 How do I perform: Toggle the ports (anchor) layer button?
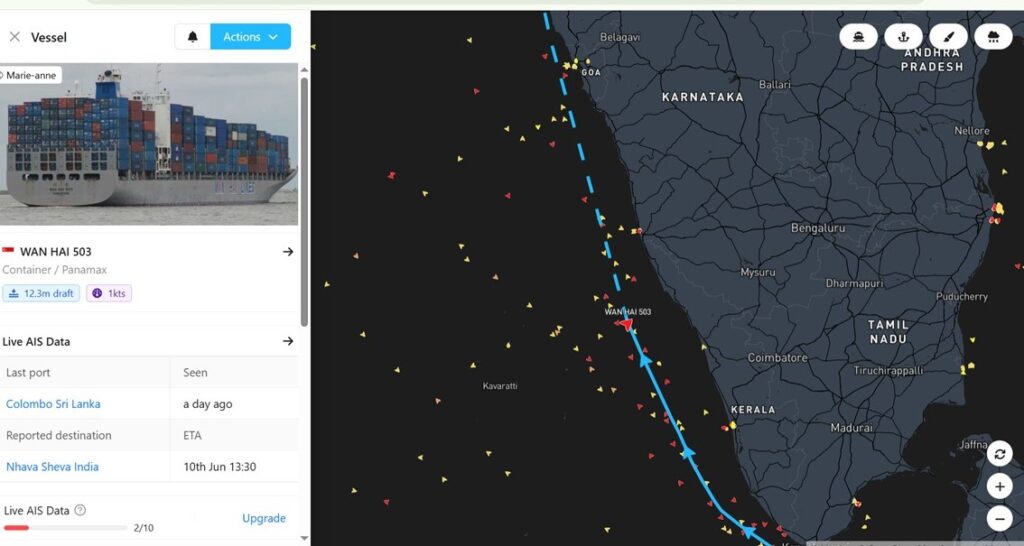[904, 37]
